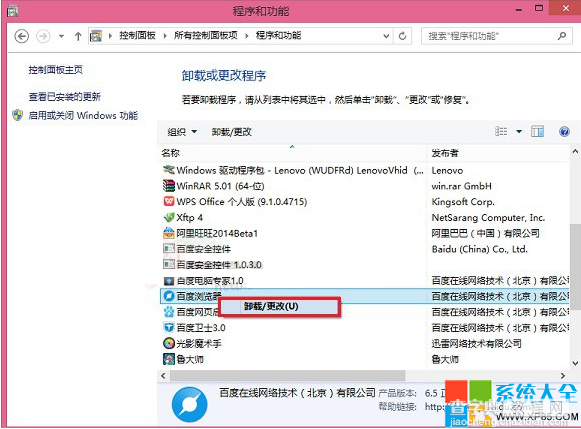Click the Baidu browser details pane icon
The height and width of the screenshot is (429, 581).
click(189, 405)
